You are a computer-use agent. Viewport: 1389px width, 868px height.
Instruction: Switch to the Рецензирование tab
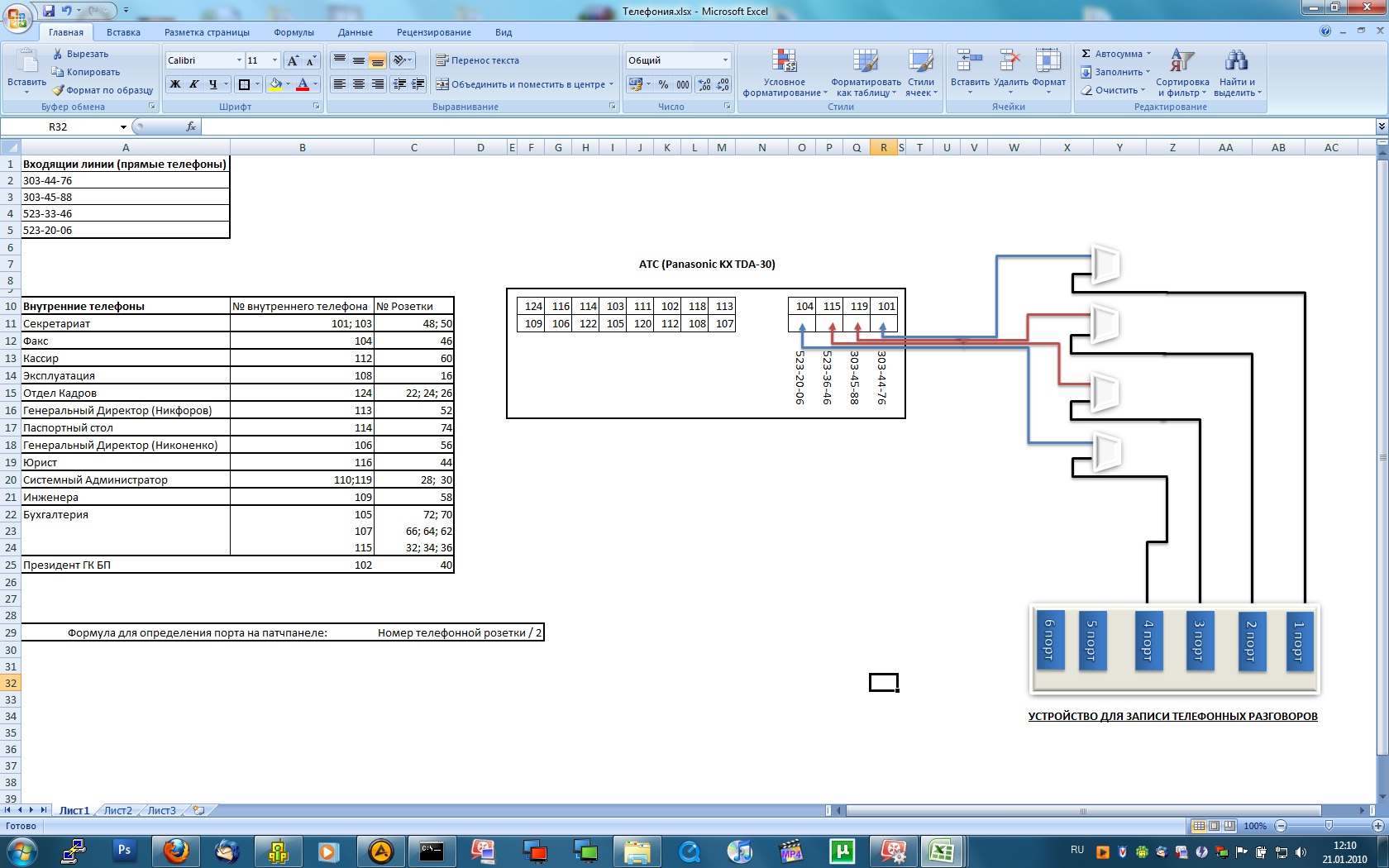[433, 32]
